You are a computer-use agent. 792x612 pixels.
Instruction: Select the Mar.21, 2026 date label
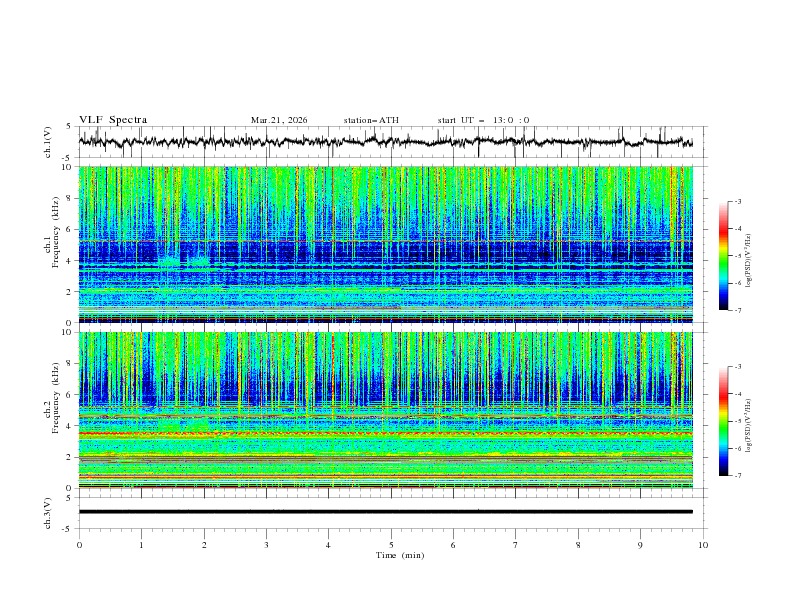(279, 120)
